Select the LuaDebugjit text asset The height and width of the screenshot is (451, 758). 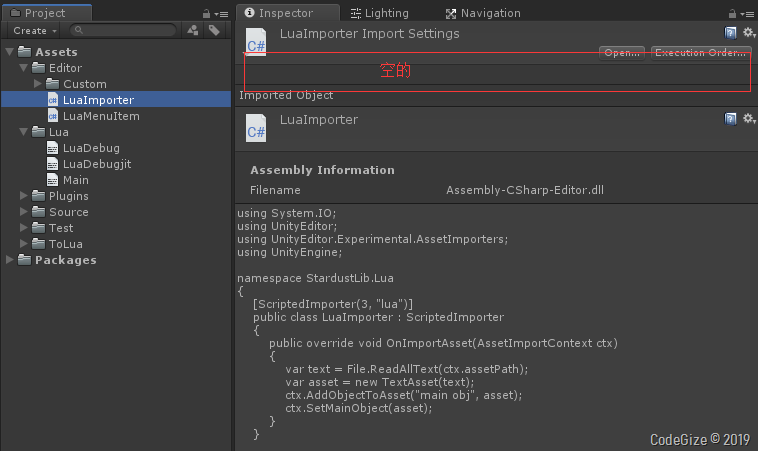[89, 164]
